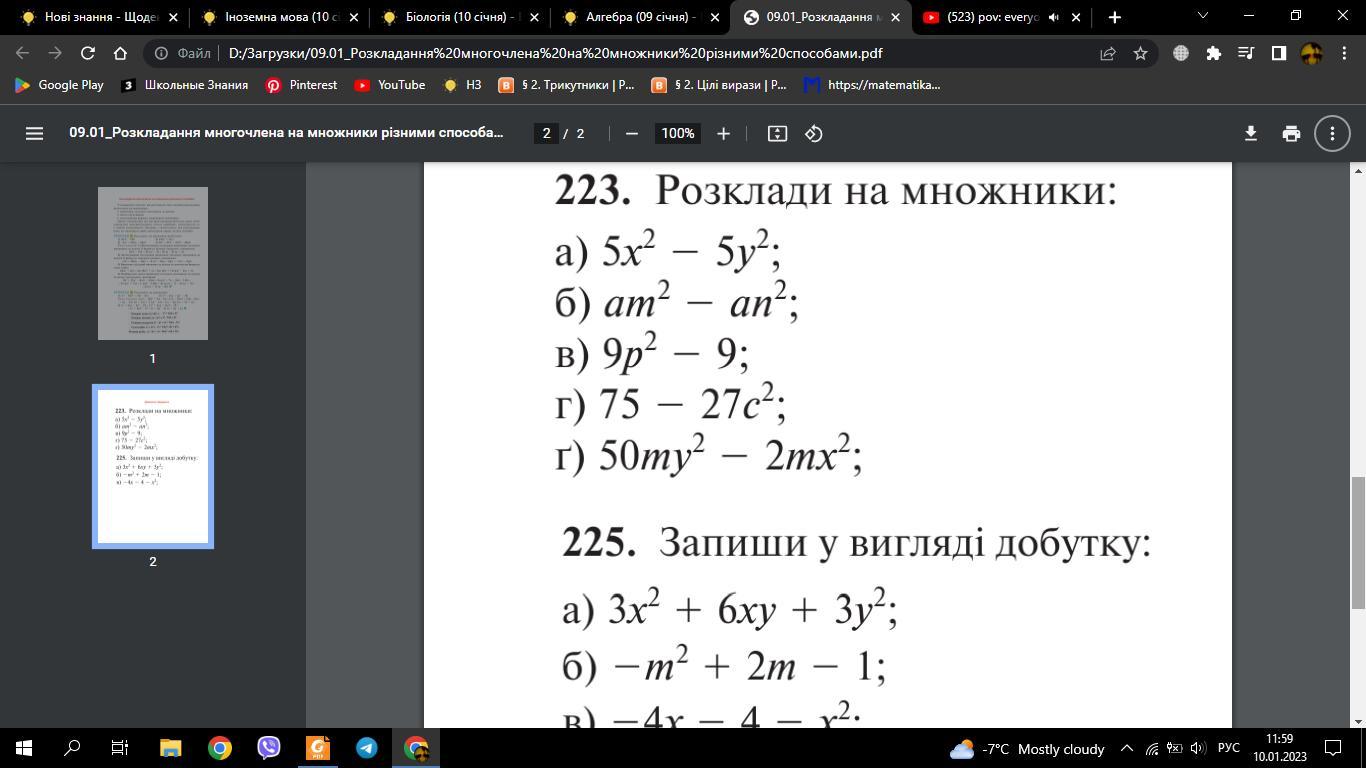Rotate the PDF counterclockwise
Image resolution: width=1366 pixels, height=768 pixels.
point(814,133)
